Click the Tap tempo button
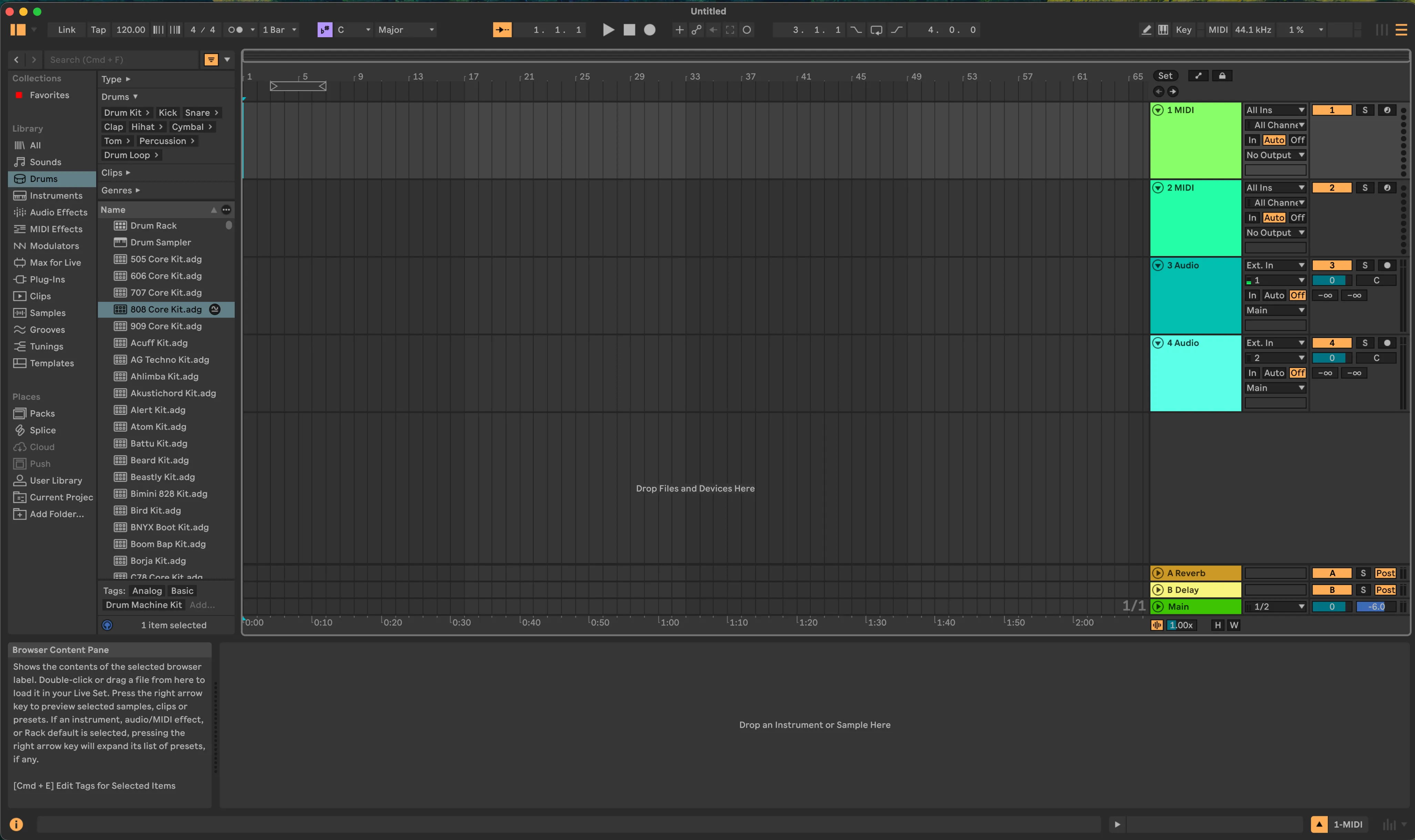The width and height of the screenshot is (1415, 840). click(x=97, y=29)
